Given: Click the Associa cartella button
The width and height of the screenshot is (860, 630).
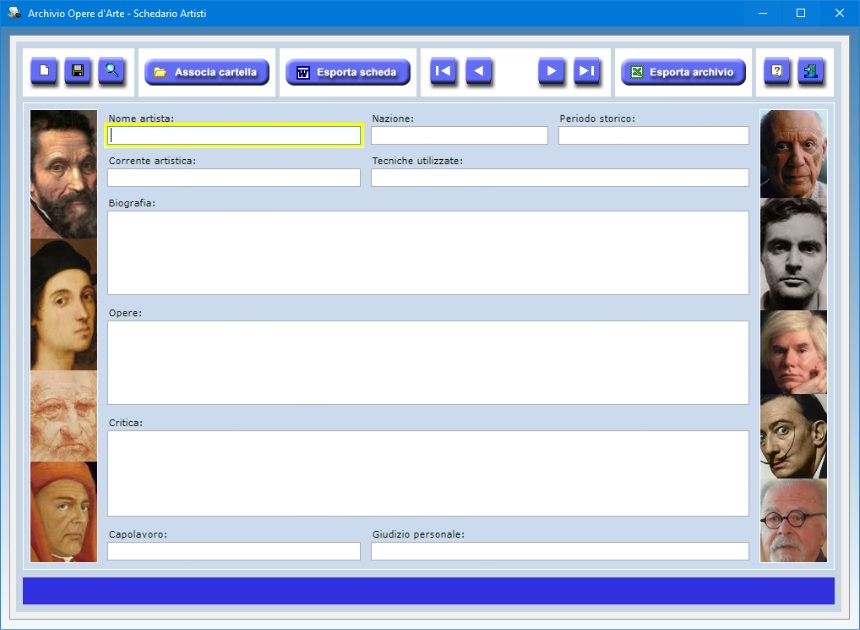Looking at the screenshot, I should tap(207, 72).
